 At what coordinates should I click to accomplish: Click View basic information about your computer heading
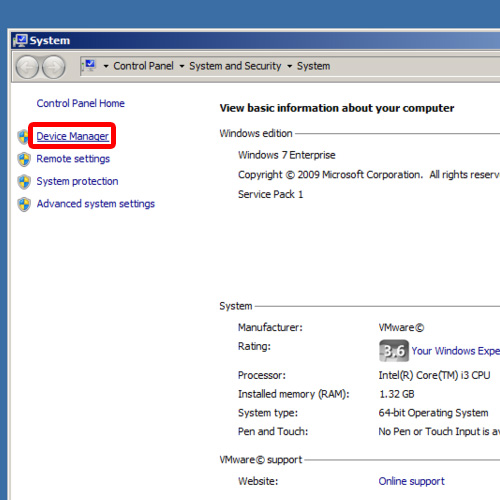click(337, 108)
